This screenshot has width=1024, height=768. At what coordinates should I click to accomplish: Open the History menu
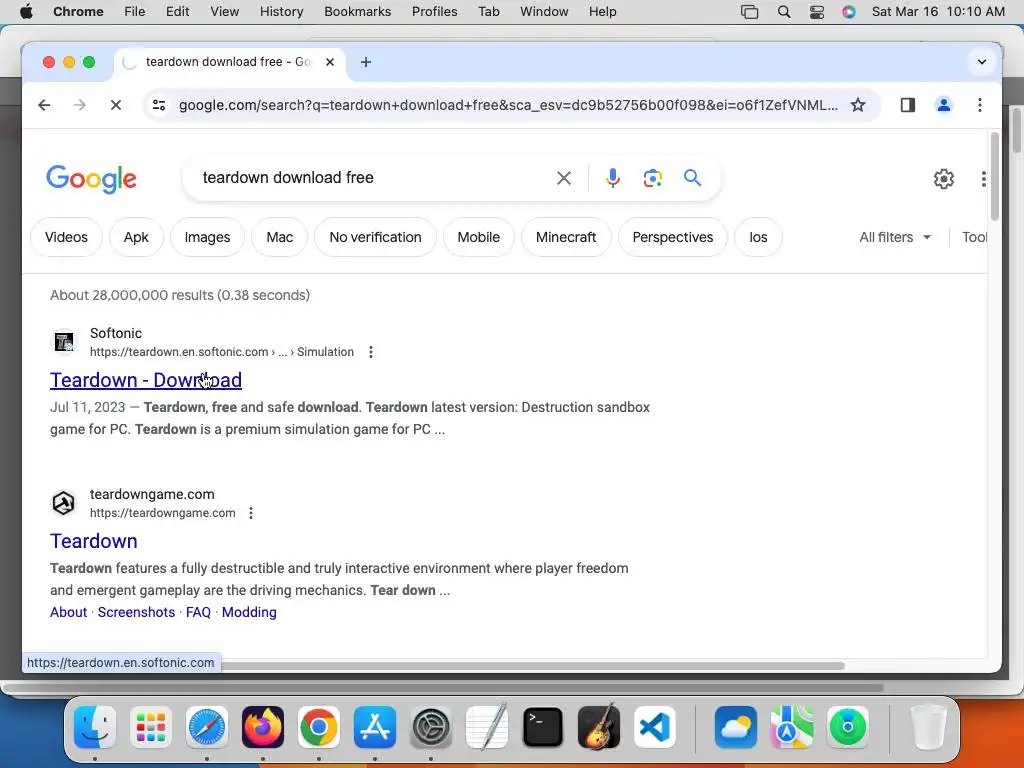click(x=281, y=12)
